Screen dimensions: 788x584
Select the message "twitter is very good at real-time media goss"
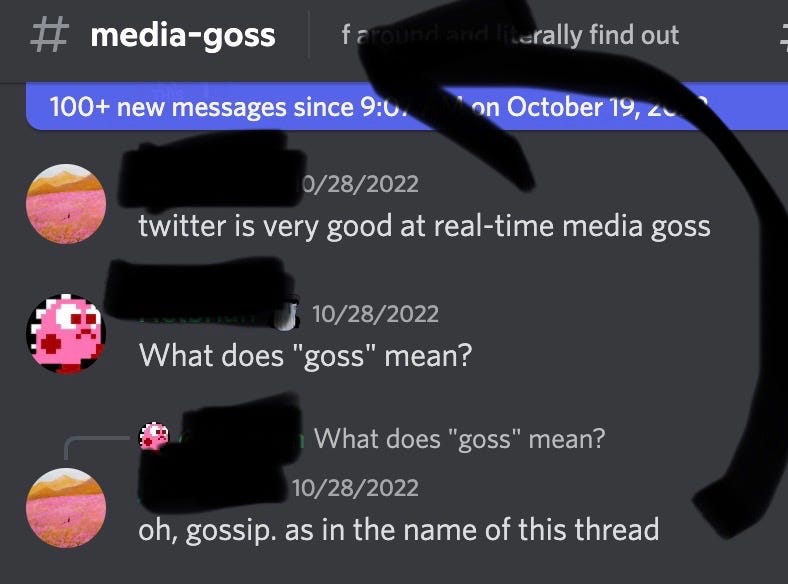click(424, 226)
